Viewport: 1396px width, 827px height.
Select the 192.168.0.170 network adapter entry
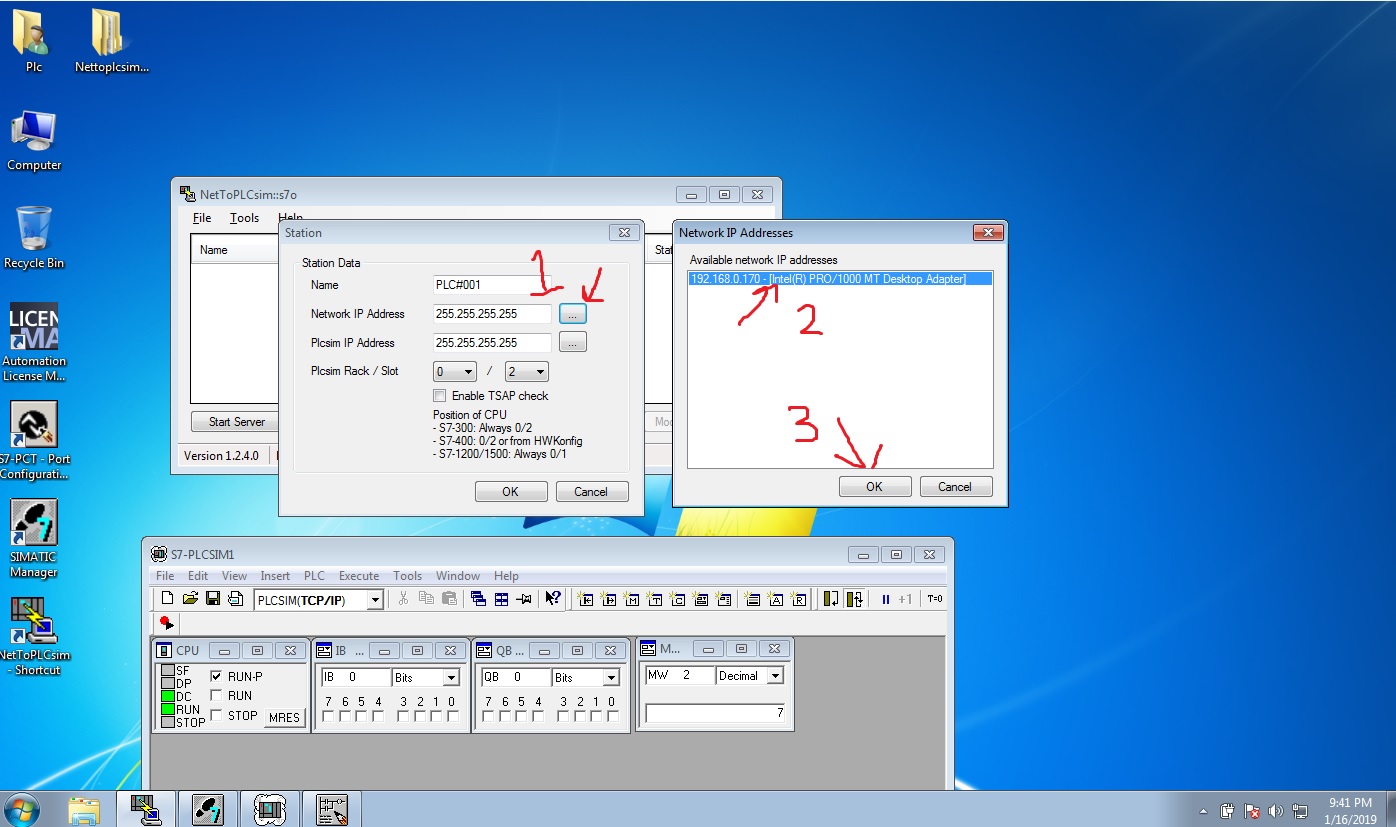coord(828,279)
